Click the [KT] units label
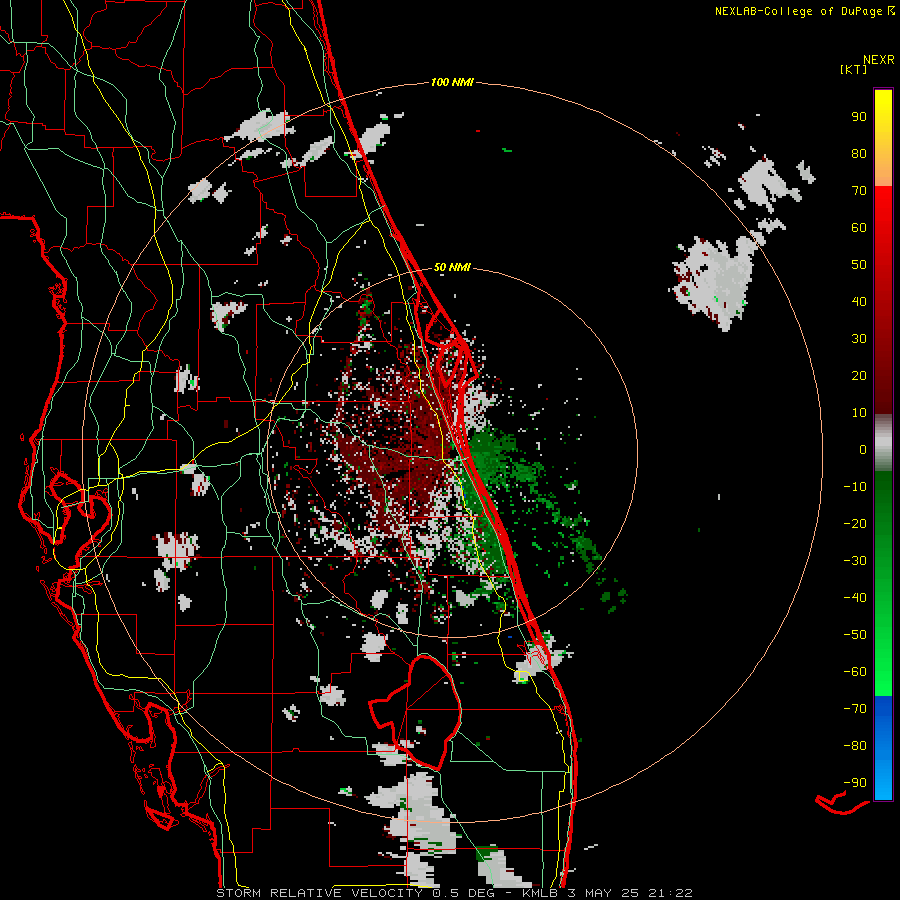900x900 pixels. tap(854, 69)
